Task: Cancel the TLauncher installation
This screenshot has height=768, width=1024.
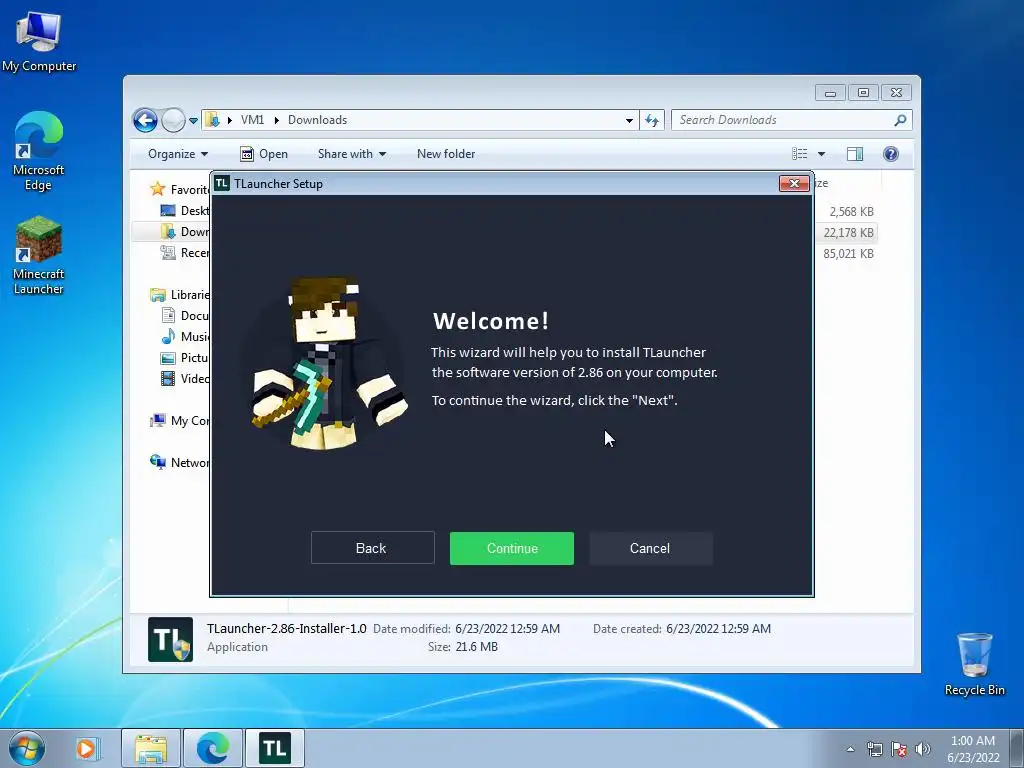Action: [x=650, y=548]
